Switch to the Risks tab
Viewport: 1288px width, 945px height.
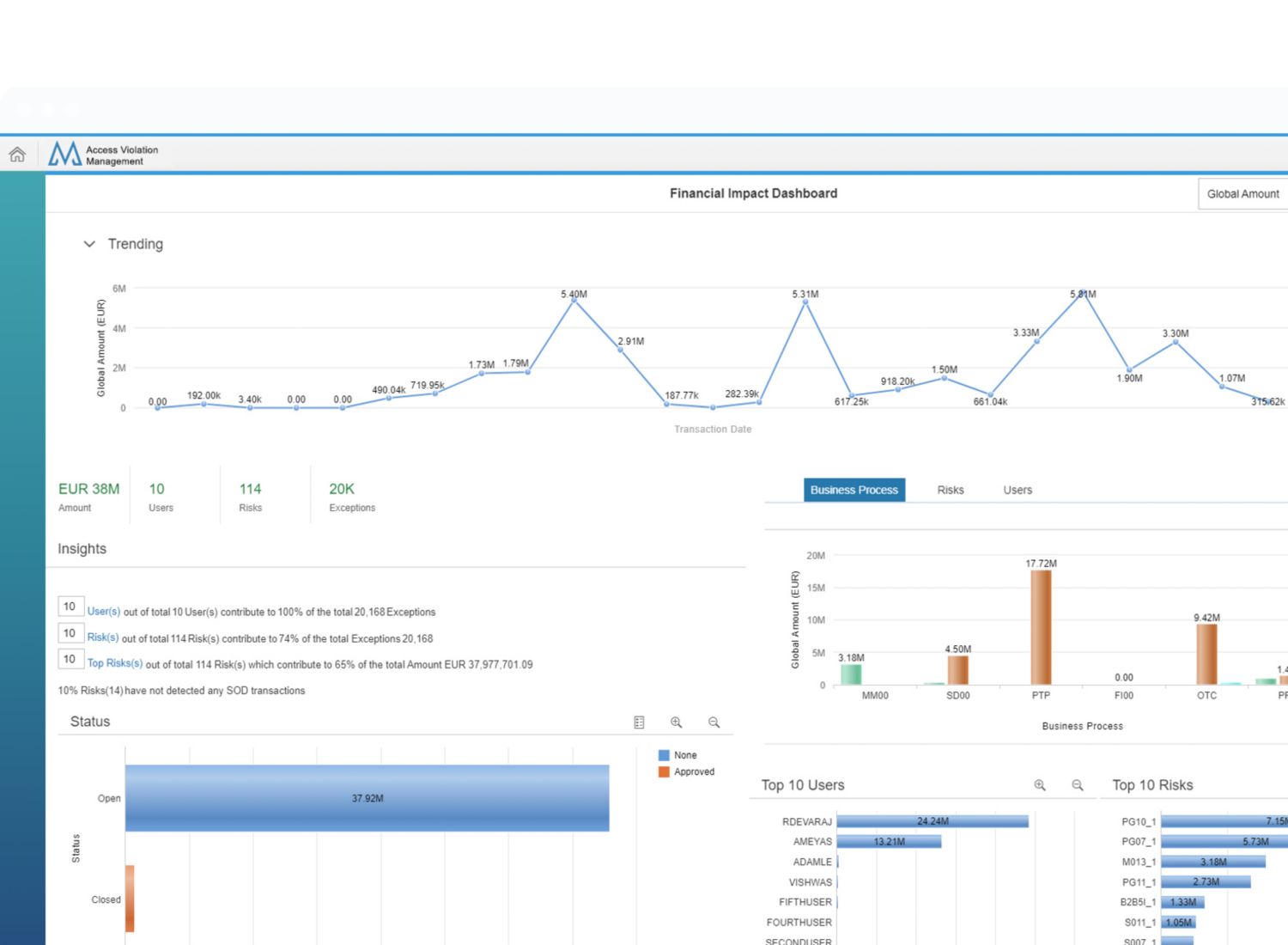click(x=950, y=490)
